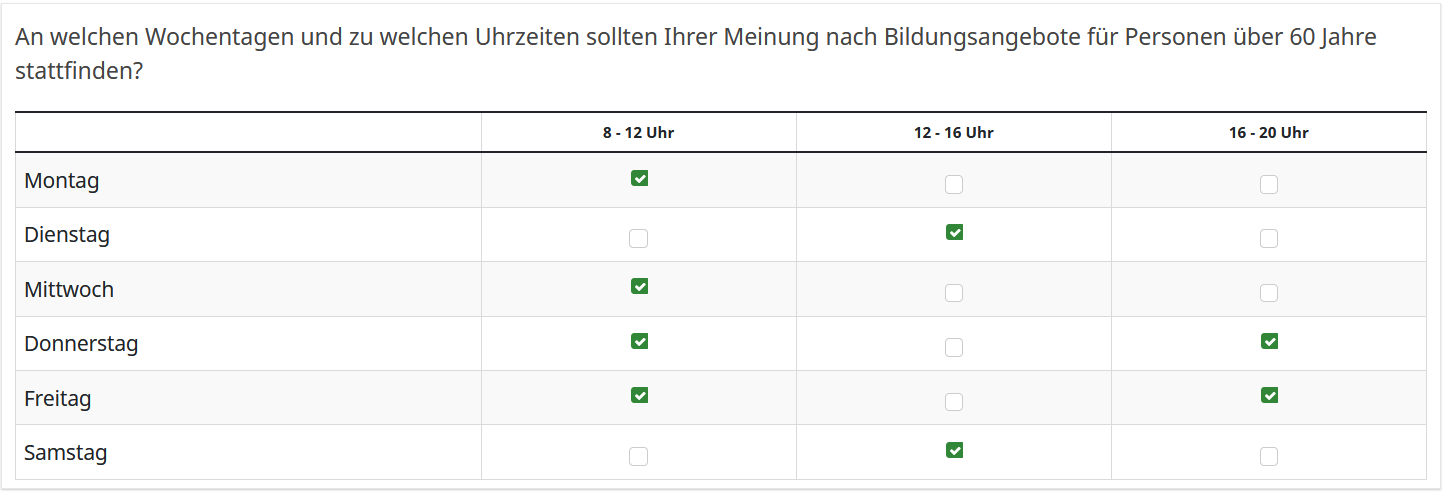This screenshot has height=492, width=1449.
Task: Enable Montag 16 - 20 Uhr option
Action: pos(1269,184)
